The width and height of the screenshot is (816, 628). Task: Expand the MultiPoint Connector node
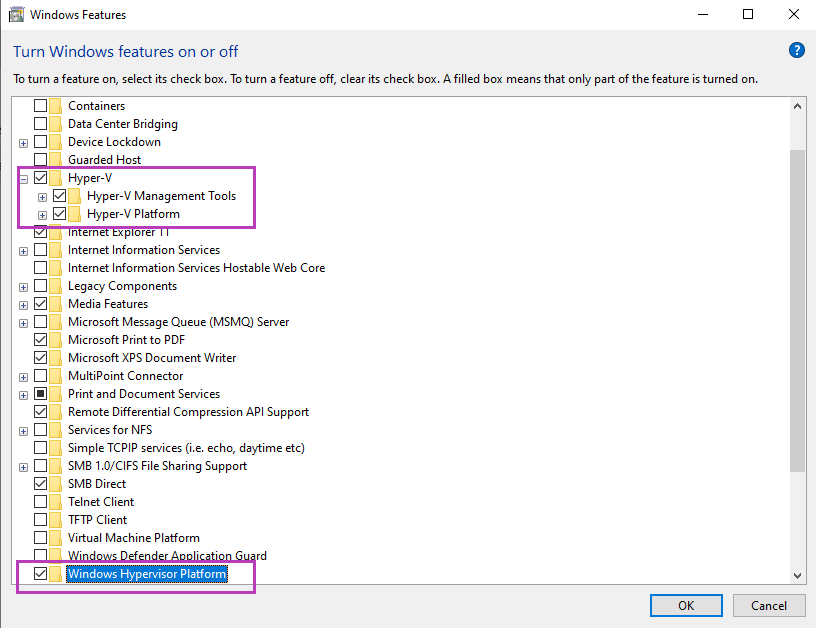(x=23, y=378)
